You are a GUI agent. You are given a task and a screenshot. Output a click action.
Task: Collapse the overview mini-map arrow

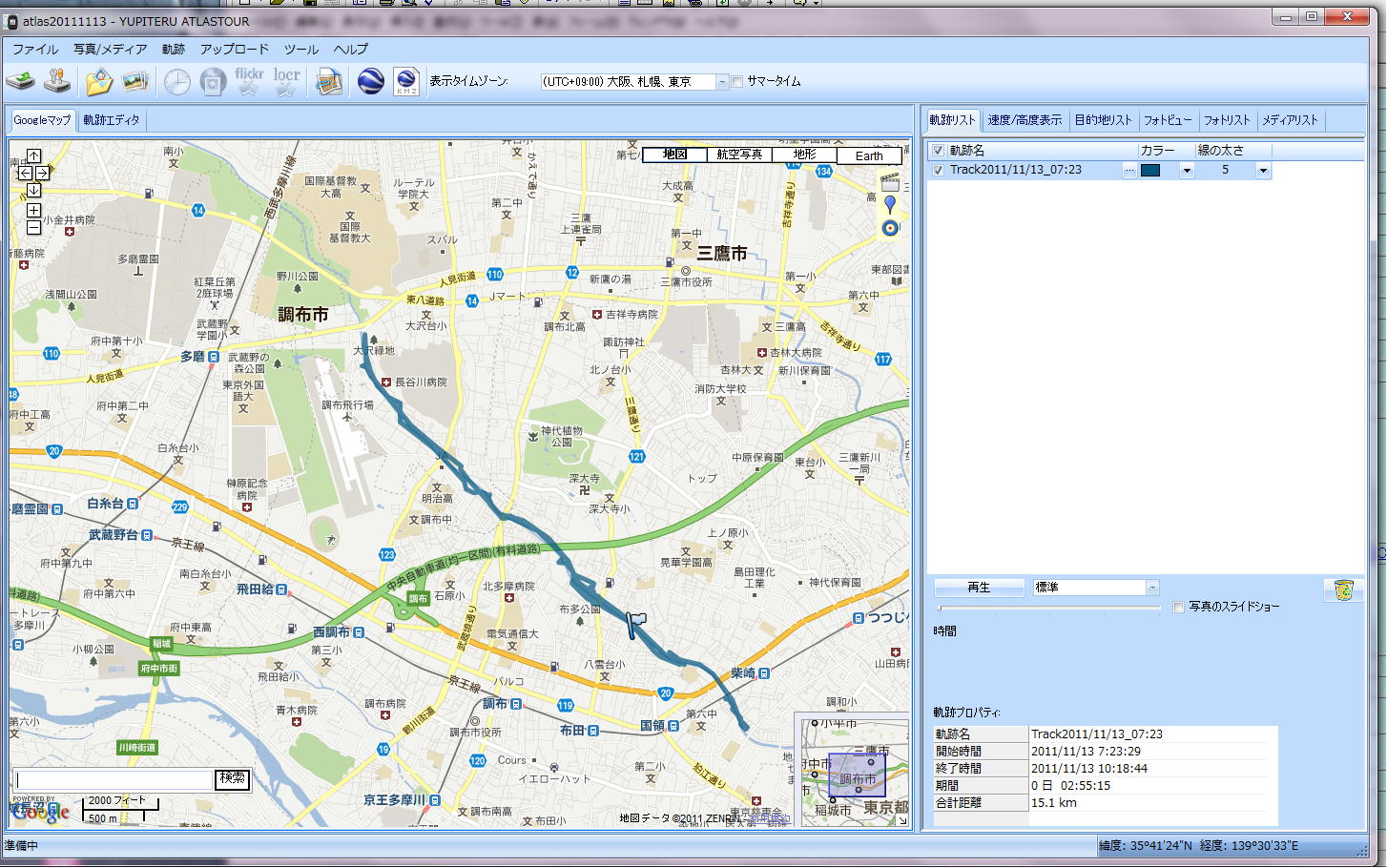[901, 818]
